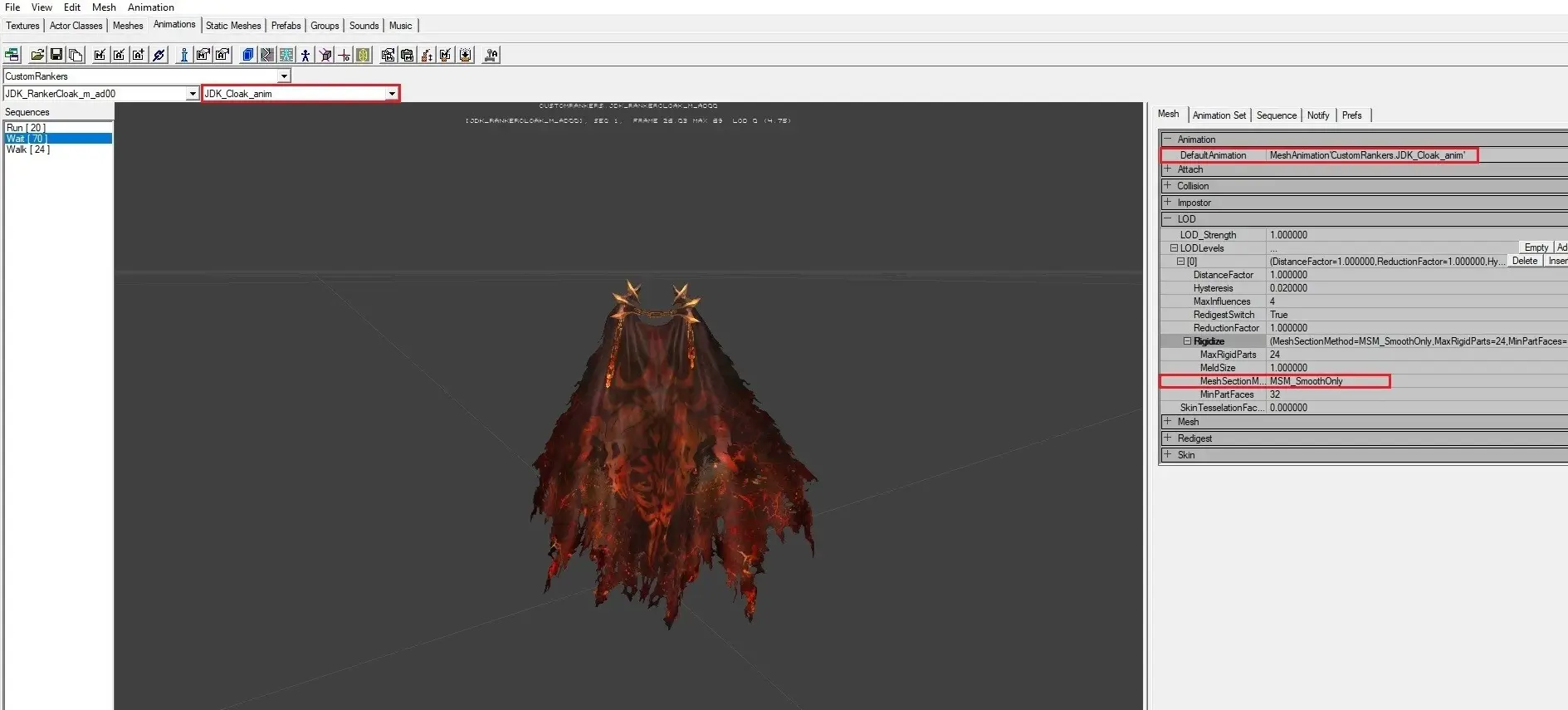This screenshot has width=1568, height=710.
Task: Click the gray backface arrow icon
Action: (266, 55)
